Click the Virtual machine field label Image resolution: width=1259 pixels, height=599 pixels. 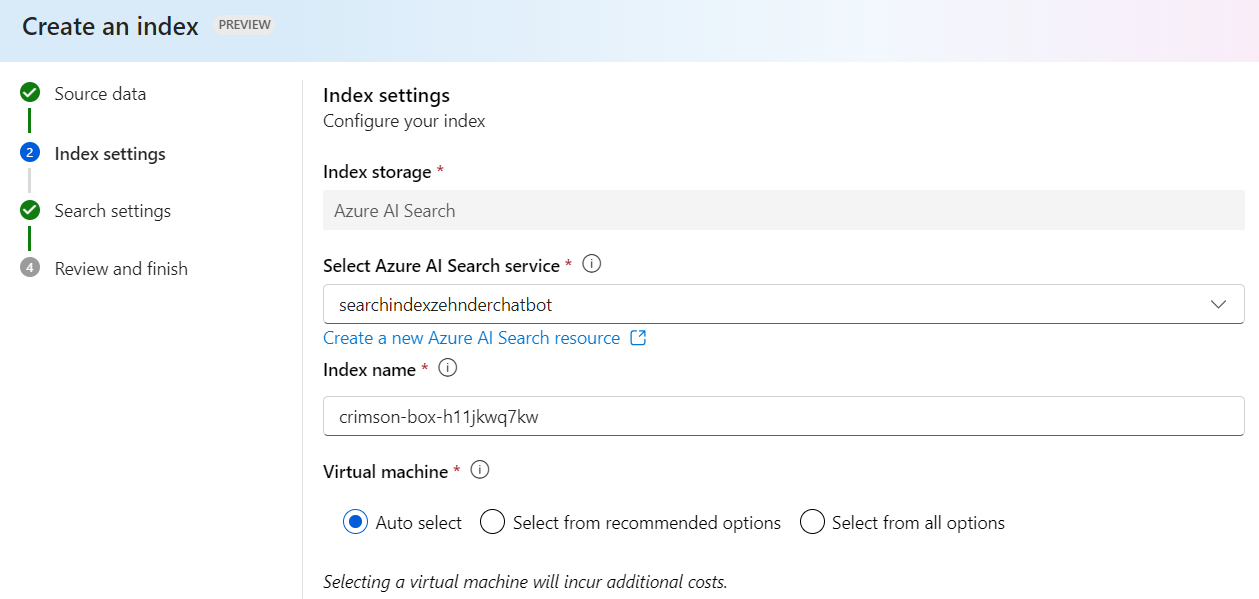(385, 471)
